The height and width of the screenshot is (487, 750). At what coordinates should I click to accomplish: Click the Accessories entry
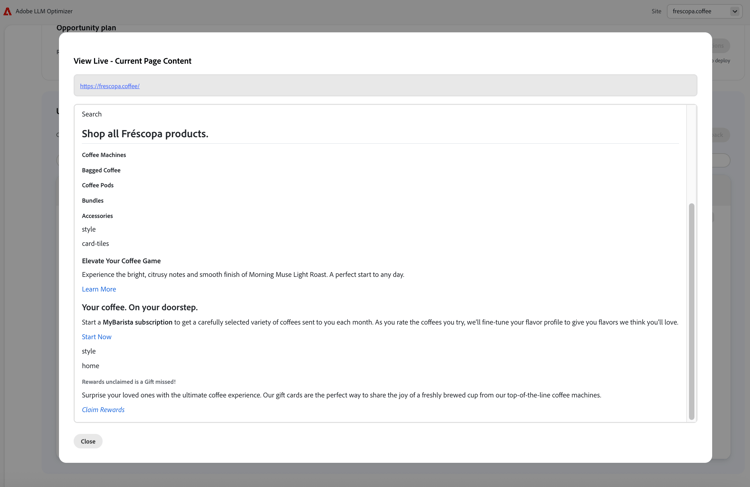pyautogui.click(x=98, y=216)
